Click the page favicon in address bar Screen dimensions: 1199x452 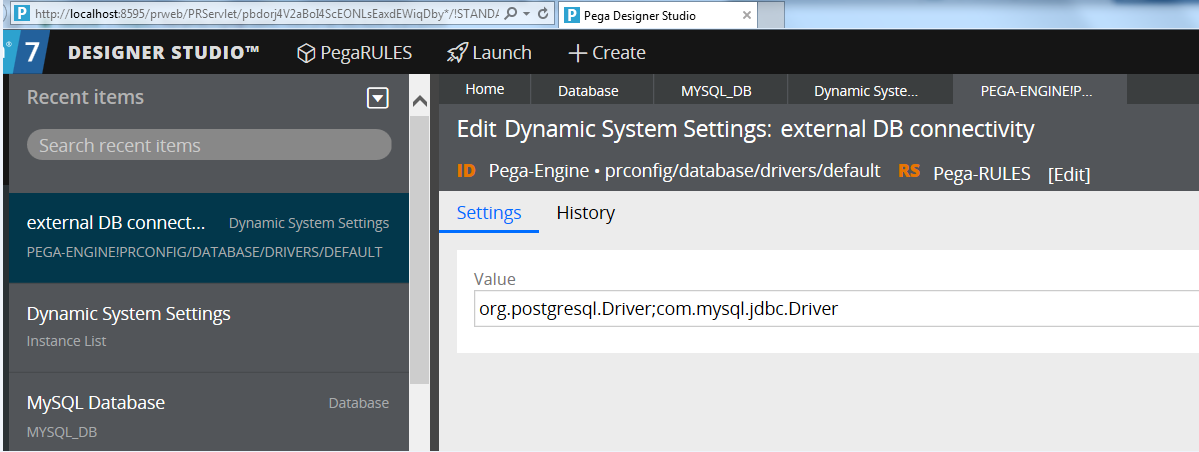point(23,14)
